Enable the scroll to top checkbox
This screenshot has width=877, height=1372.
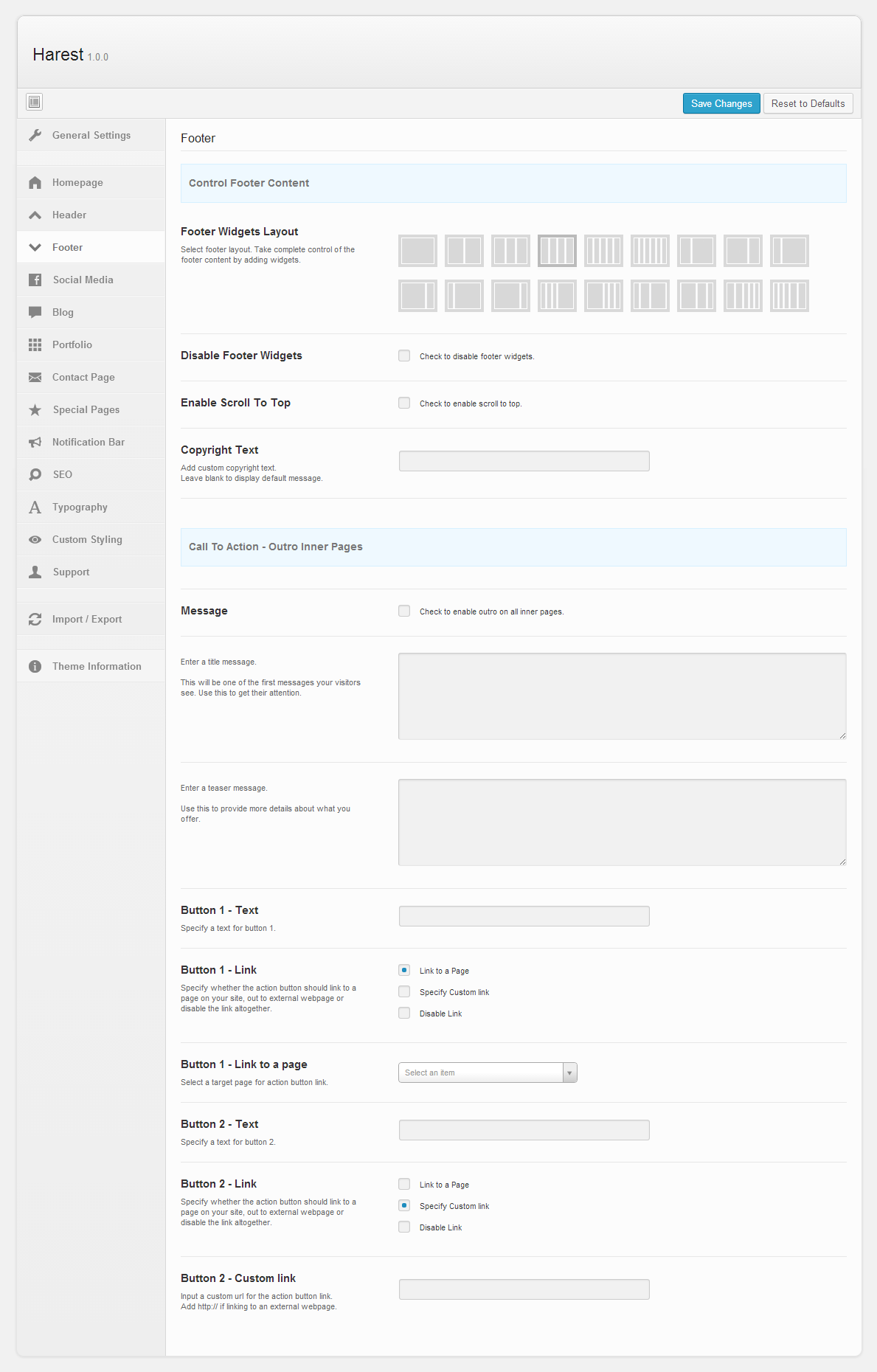pos(404,403)
